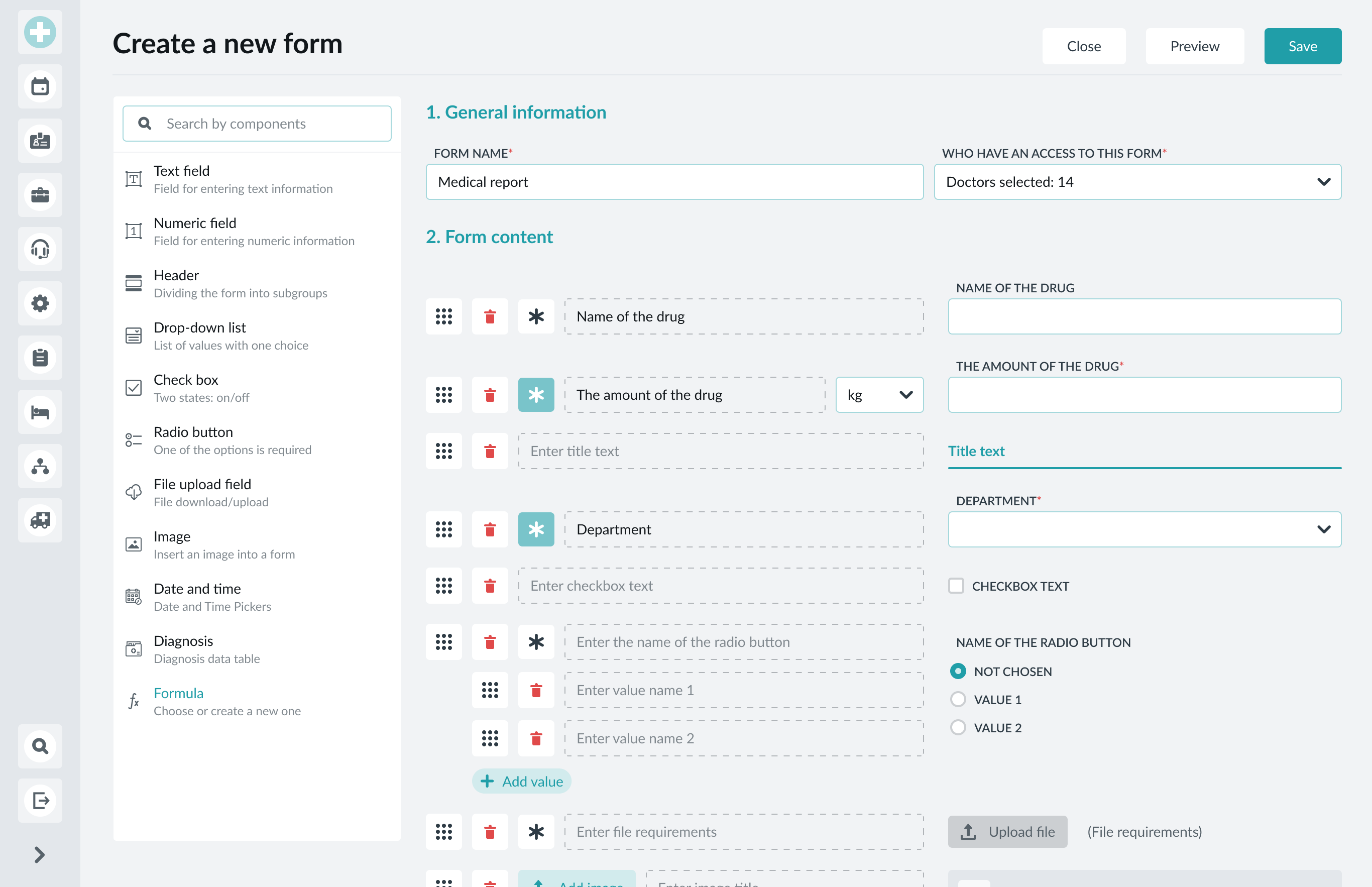This screenshot has height=887, width=1372.
Task: Click the briefcase icon in sidebar
Action: [40, 195]
